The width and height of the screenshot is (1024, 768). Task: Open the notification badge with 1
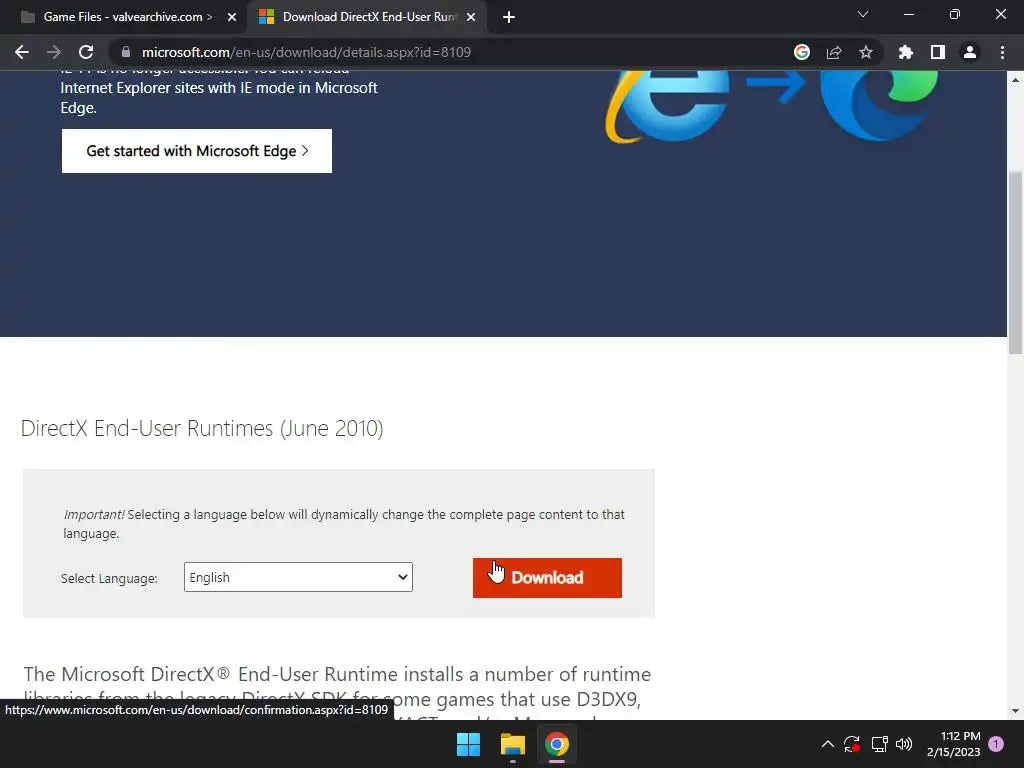[996, 744]
